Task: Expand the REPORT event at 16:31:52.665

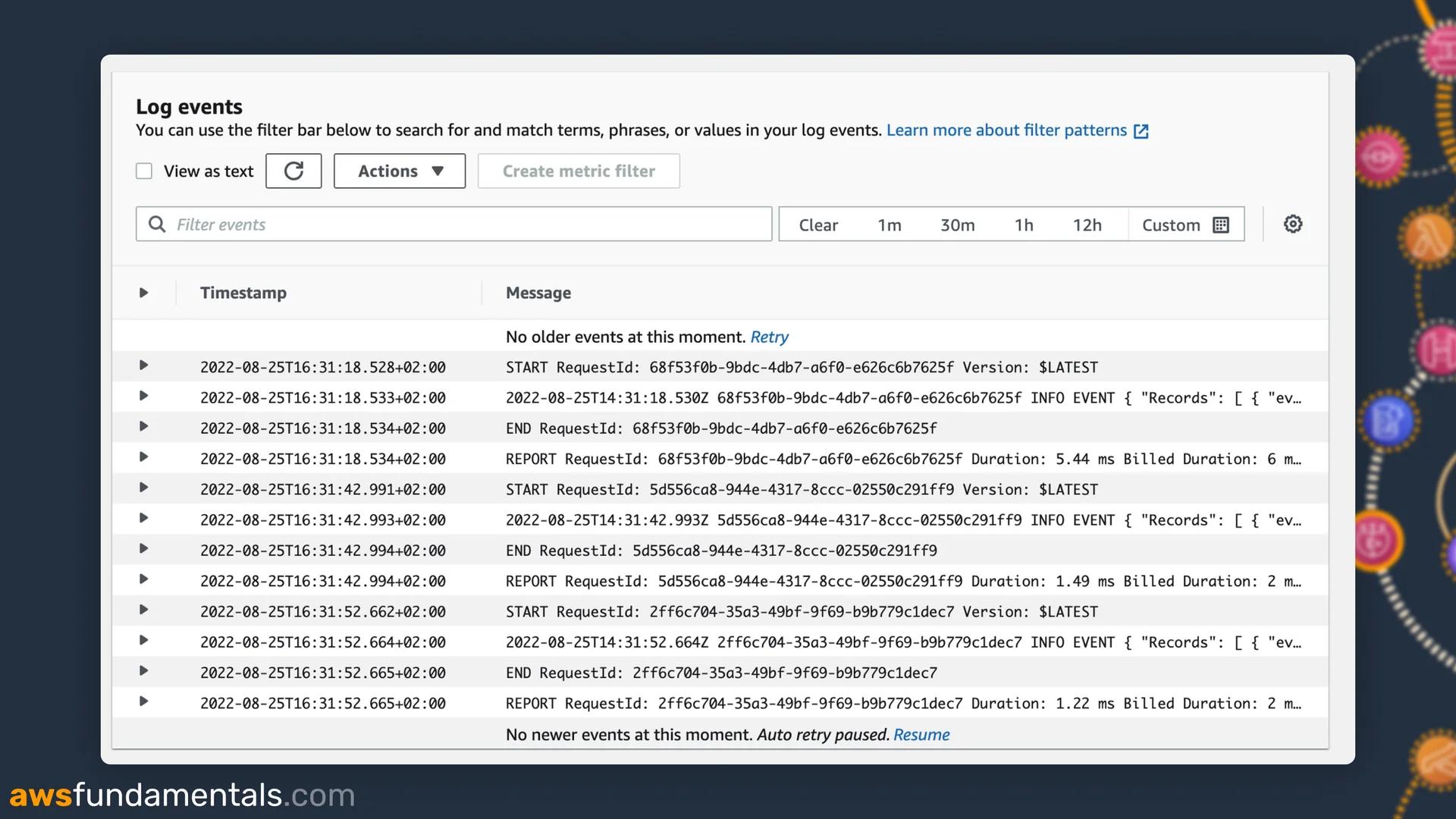Action: coord(144,702)
